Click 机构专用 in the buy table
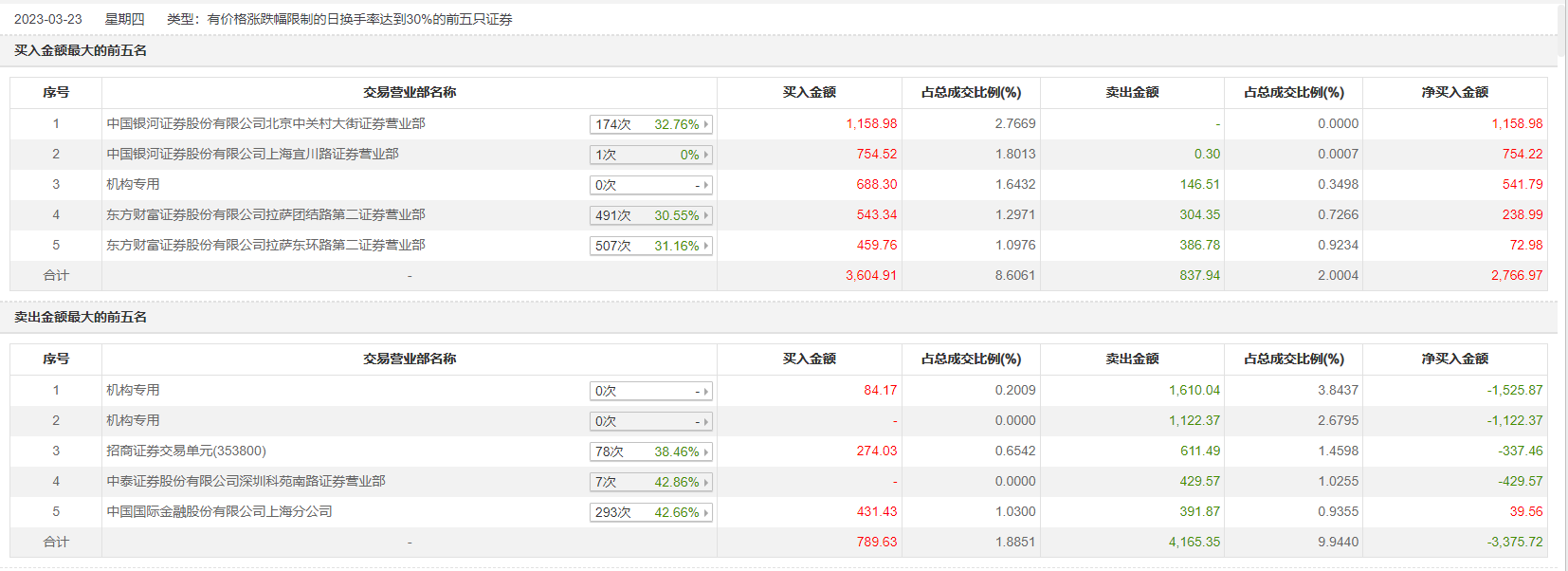Image resolution: width=1568 pixels, height=571 pixels. (133, 184)
